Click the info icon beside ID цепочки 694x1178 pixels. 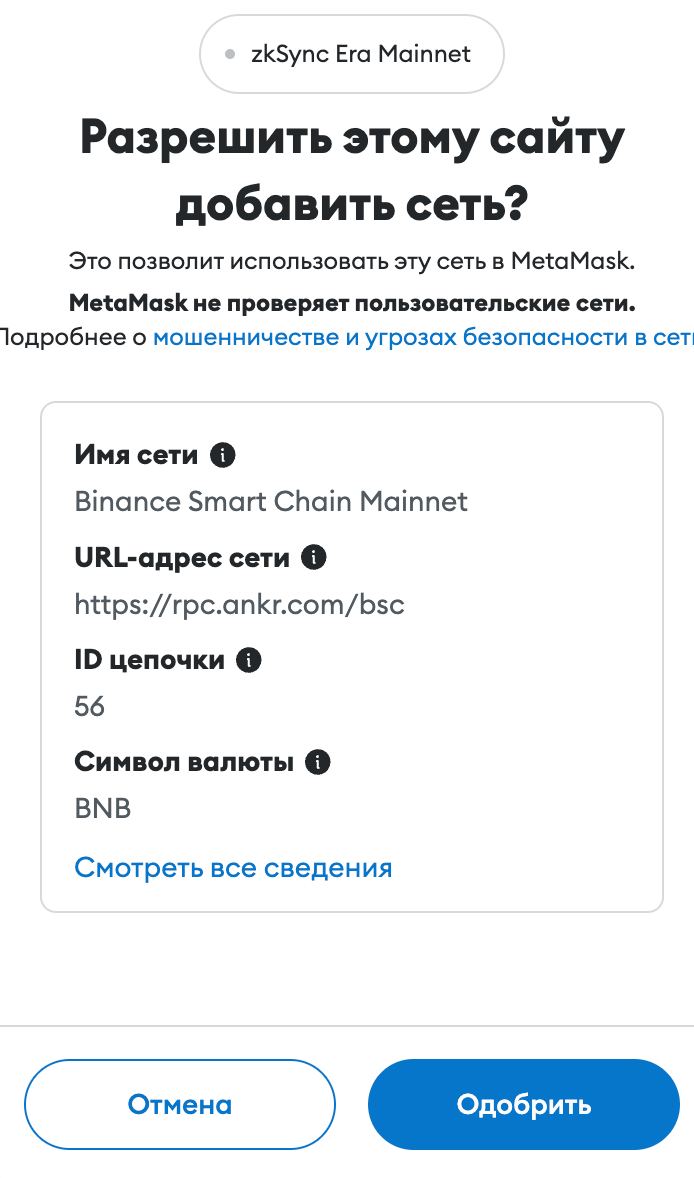(249, 660)
